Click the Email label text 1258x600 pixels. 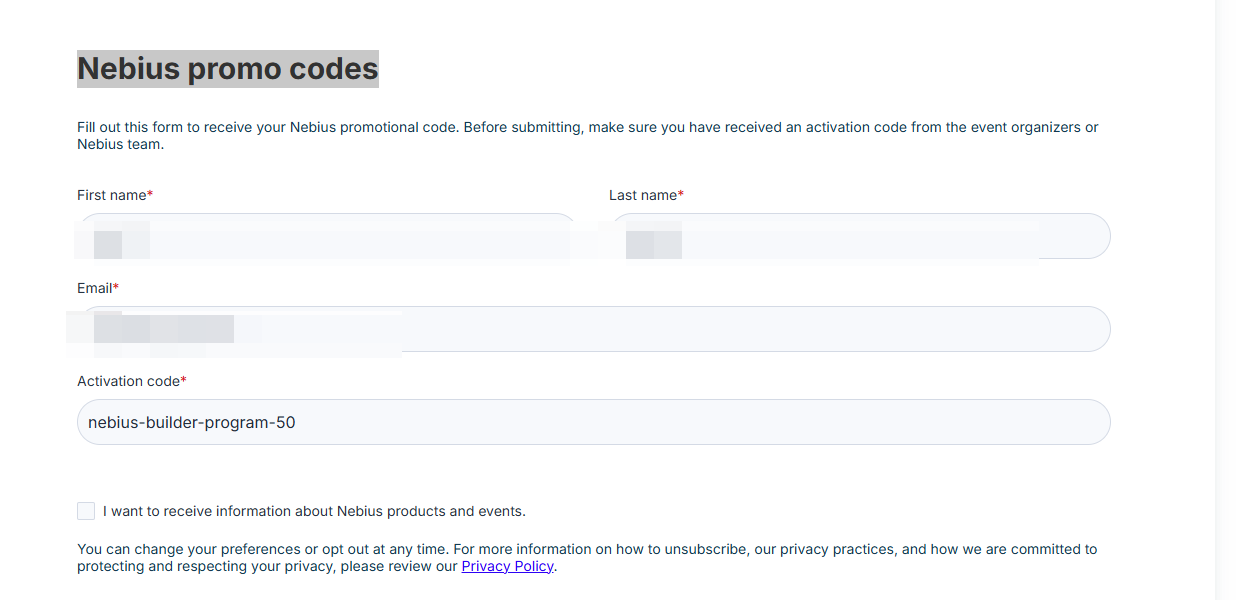(94, 288)
